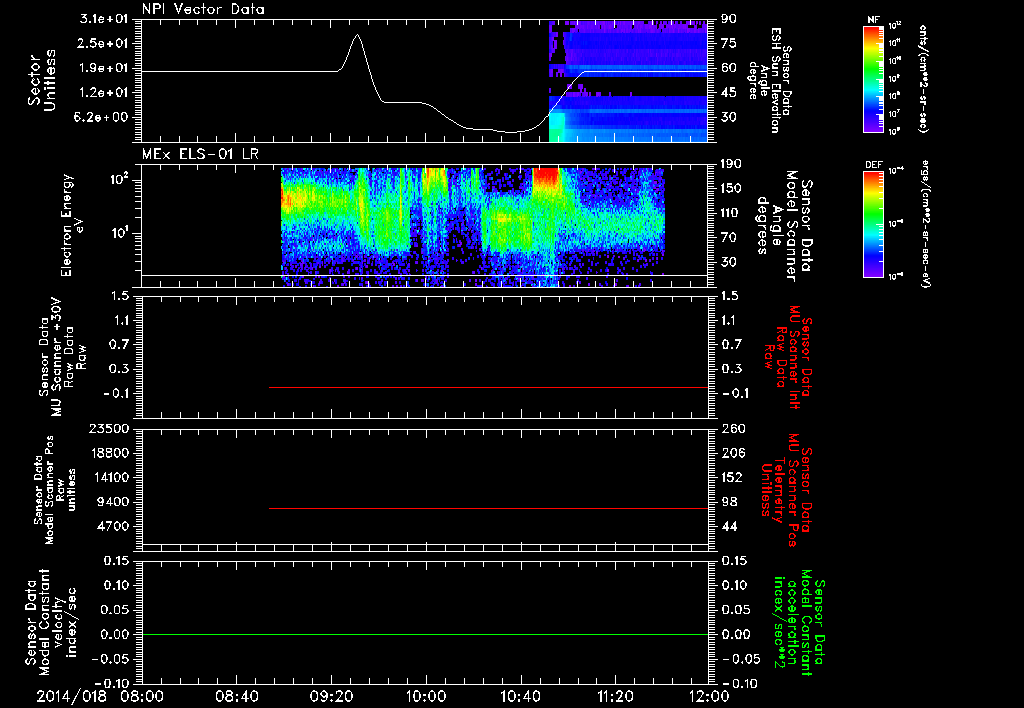Viewport: 1024px width, 708px height.
Task: Click the 'Model Scanner Angle degrees' axis label
Action: [x=784, y=226]
